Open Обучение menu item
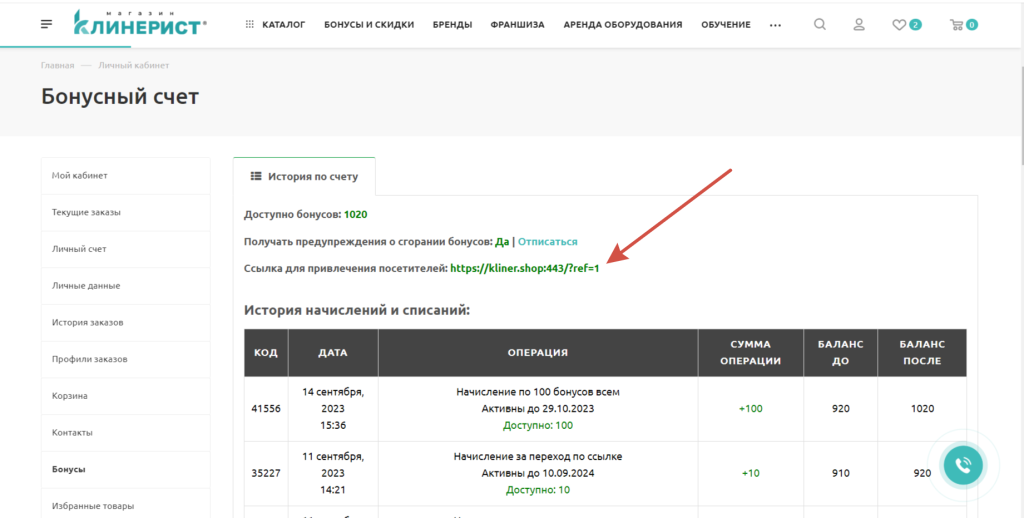 tap(726, 25)
